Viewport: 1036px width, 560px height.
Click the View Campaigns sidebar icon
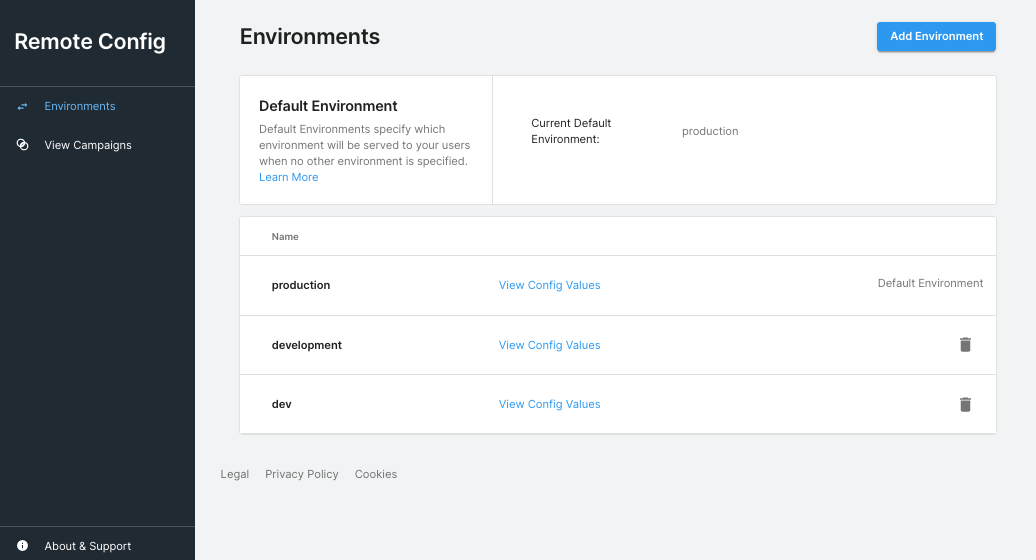coord(22,145)
